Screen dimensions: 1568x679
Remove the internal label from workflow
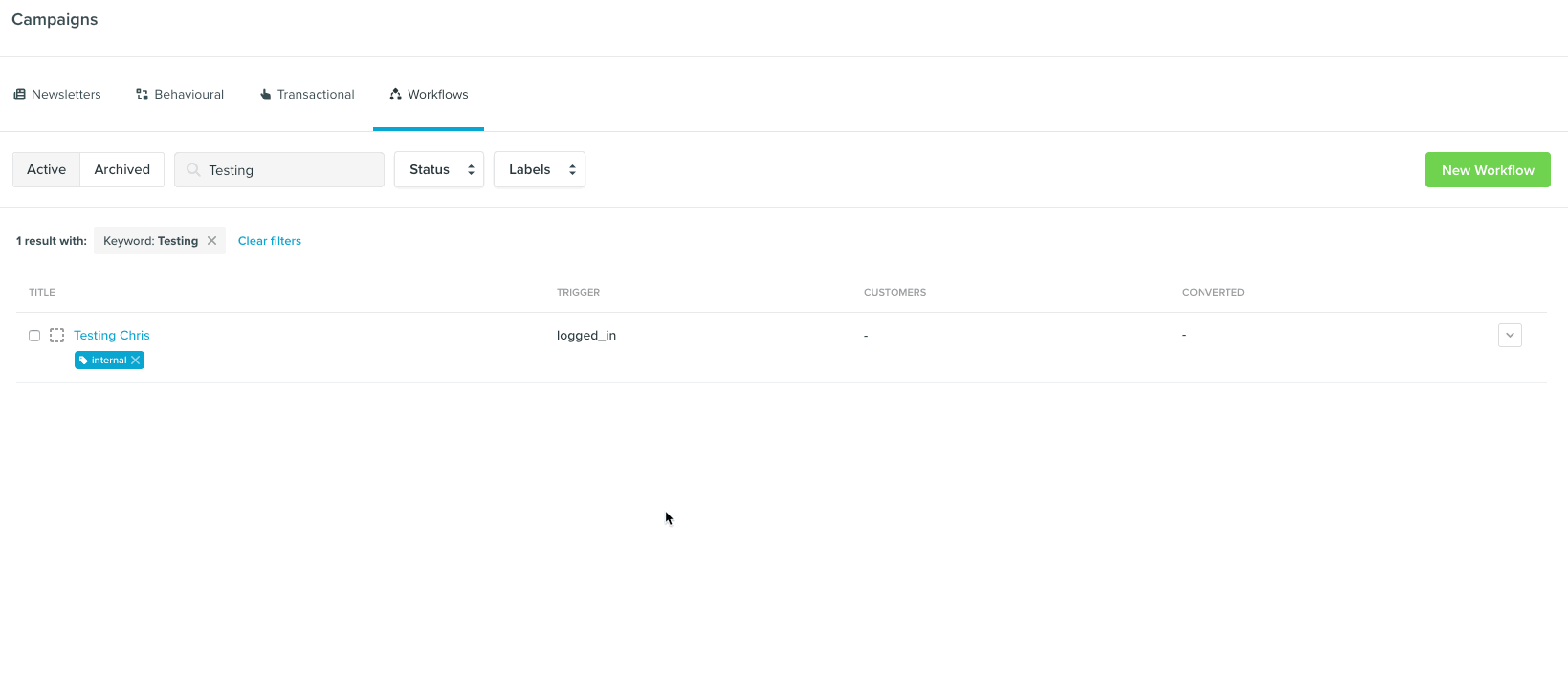pyautogui.click(x=136, y=361)
